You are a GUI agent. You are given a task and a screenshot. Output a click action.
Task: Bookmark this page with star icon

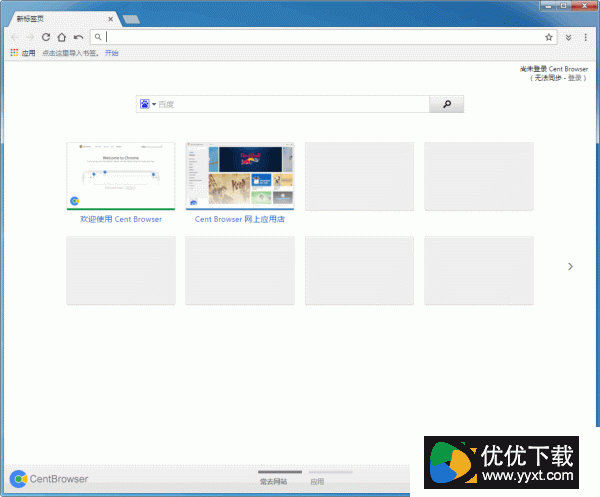tap(549, 37)
